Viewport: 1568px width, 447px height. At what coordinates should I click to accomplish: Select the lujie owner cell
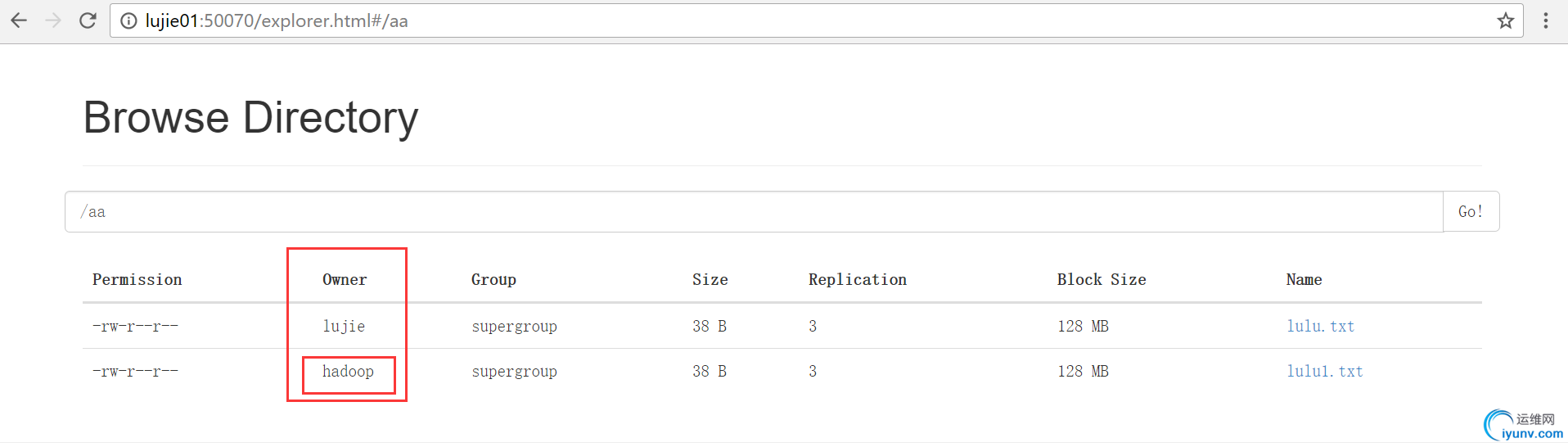[344, 326]
